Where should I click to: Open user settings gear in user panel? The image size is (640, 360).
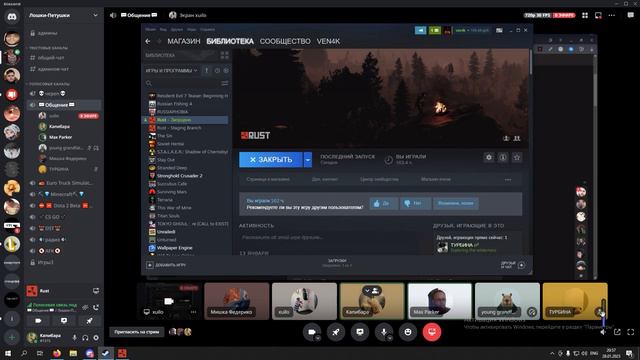pos(96,338)
